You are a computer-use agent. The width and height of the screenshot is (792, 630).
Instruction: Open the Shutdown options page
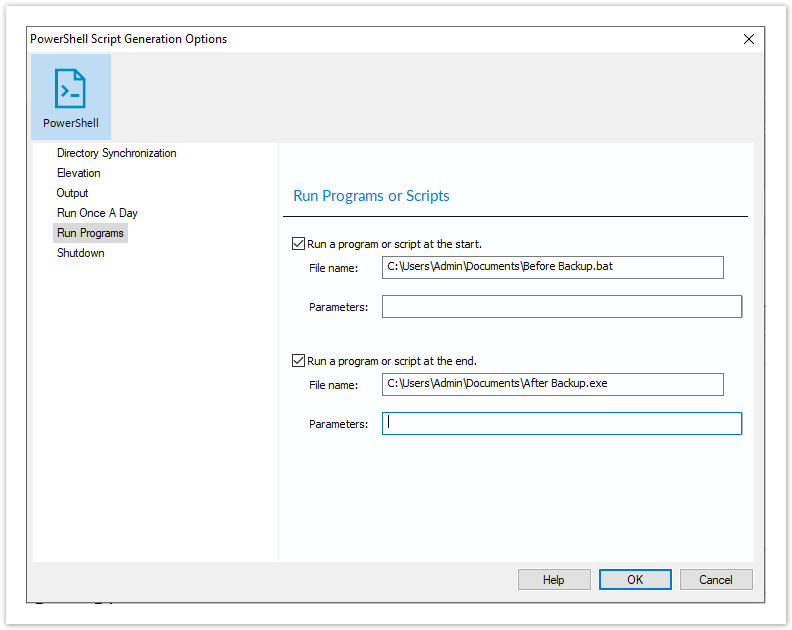point(81,253)
